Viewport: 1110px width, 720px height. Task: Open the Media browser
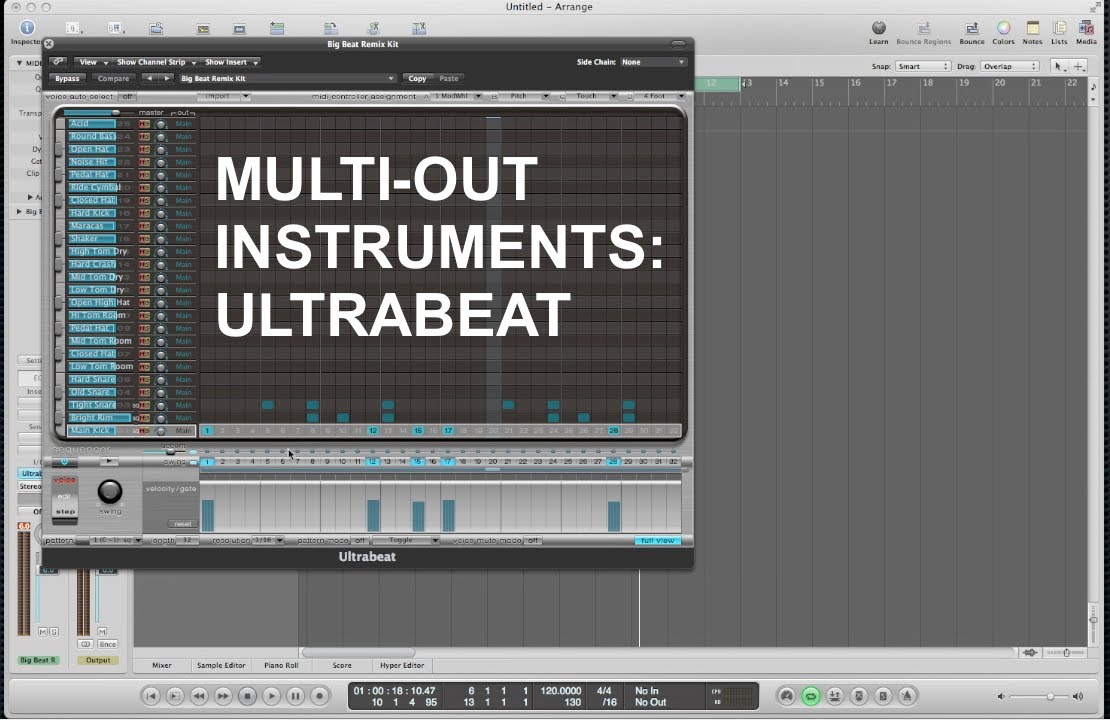click(1086, 33)
